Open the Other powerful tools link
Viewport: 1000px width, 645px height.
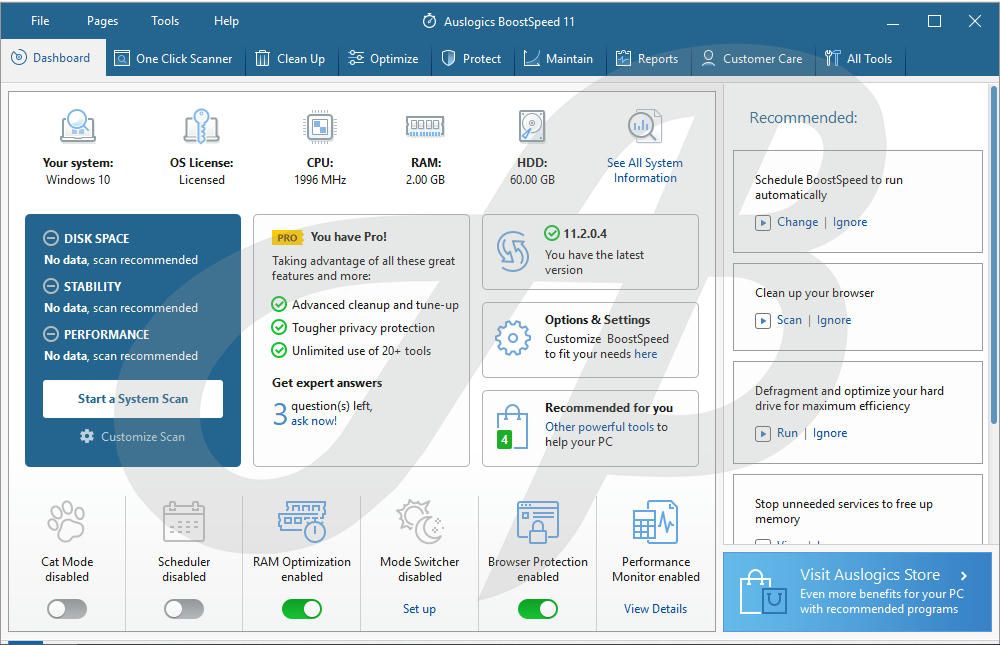pyautogui.click(x=599, y=427)
